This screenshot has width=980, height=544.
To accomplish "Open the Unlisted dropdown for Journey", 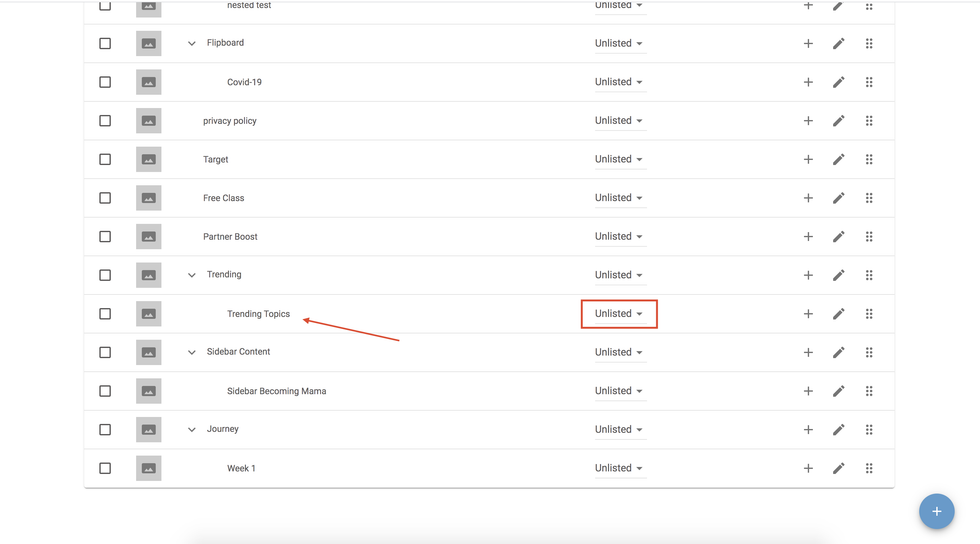I will 619,429.
